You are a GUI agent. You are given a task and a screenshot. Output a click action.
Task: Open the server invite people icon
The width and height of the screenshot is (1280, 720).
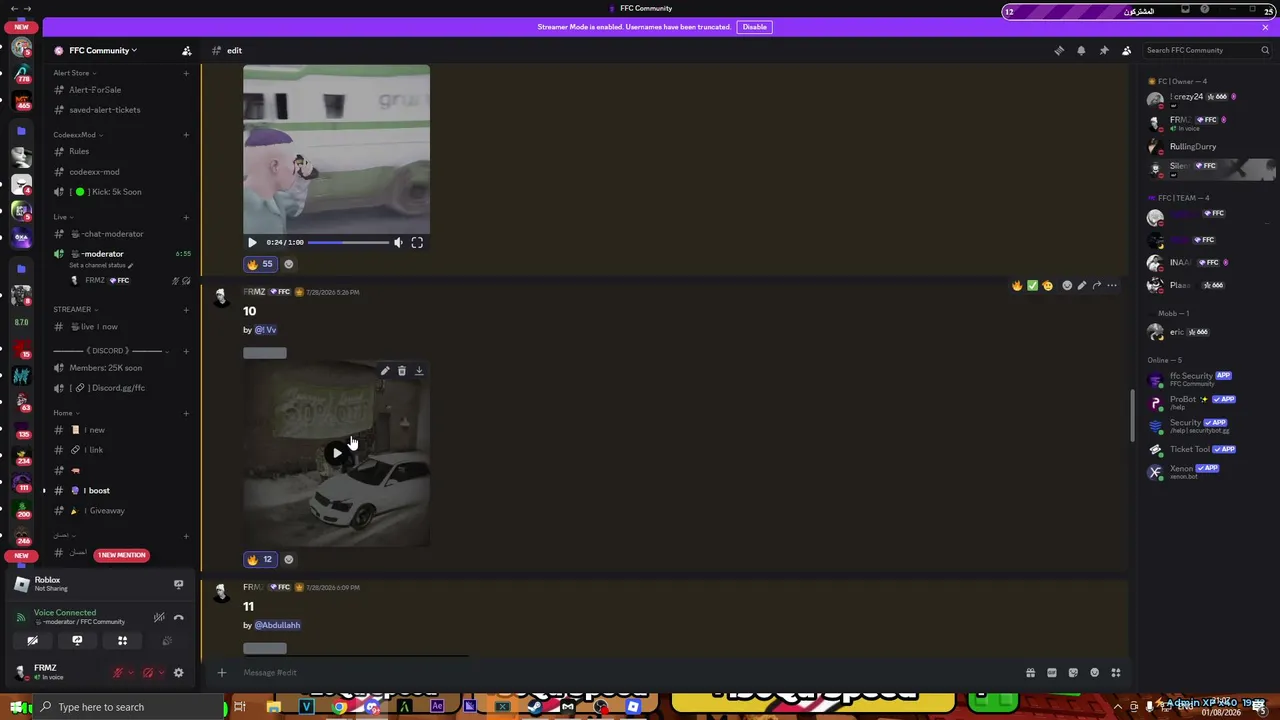pyautogui.click(x=186, y=50)
